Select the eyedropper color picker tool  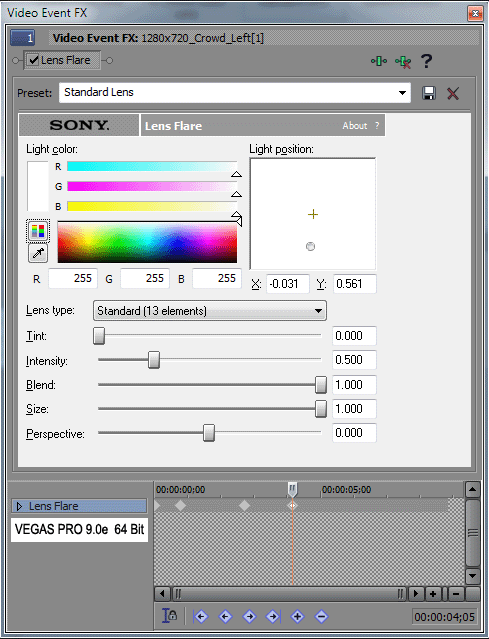click(x=38, y=253)
